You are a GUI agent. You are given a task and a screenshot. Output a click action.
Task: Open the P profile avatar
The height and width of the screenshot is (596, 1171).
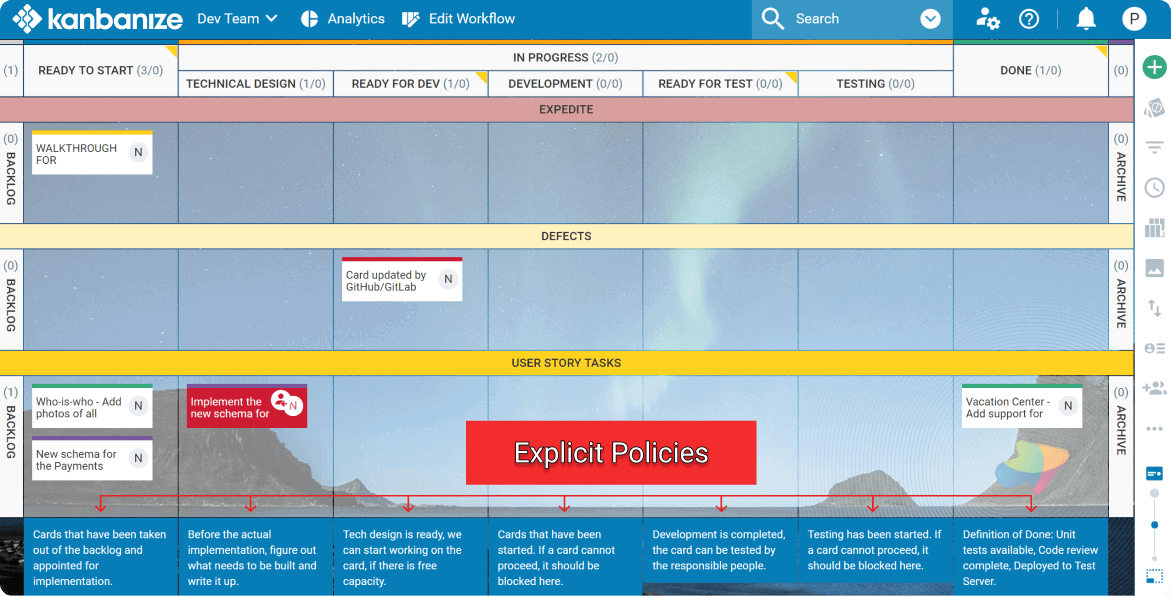[x=1136, y=18]
